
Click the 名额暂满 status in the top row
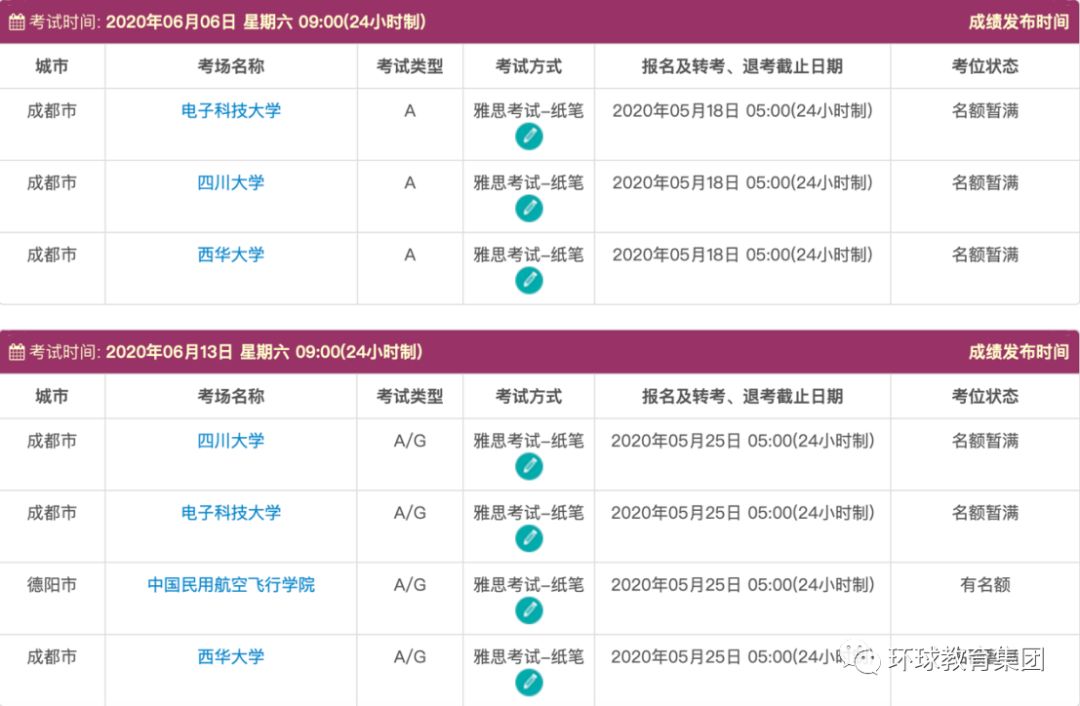click(985, 111)
